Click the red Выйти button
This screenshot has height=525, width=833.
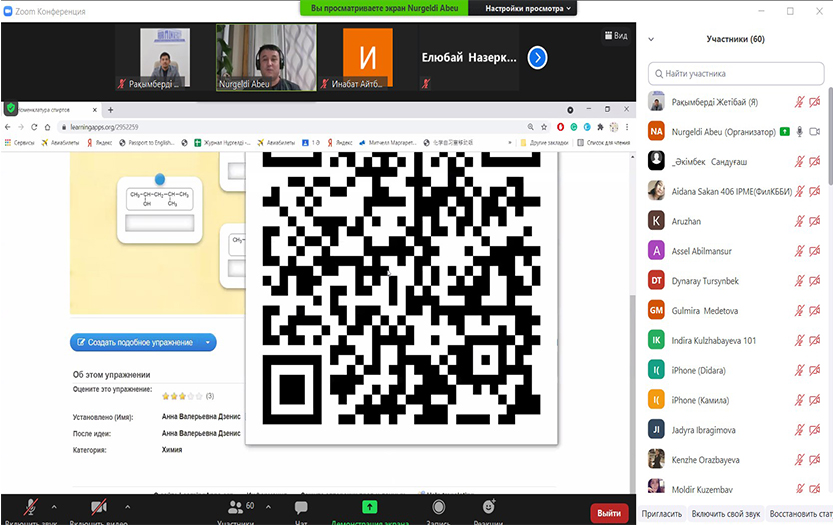pos(609,513)
